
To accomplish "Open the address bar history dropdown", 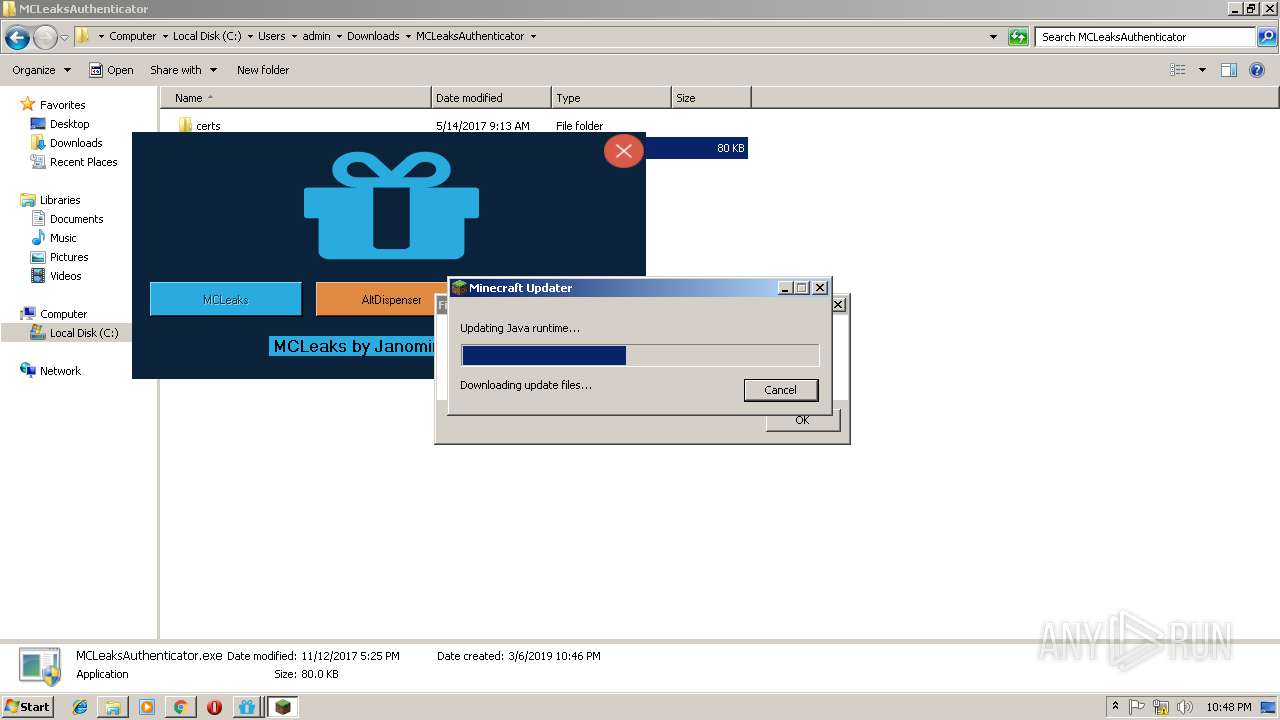I will (993, 37).
